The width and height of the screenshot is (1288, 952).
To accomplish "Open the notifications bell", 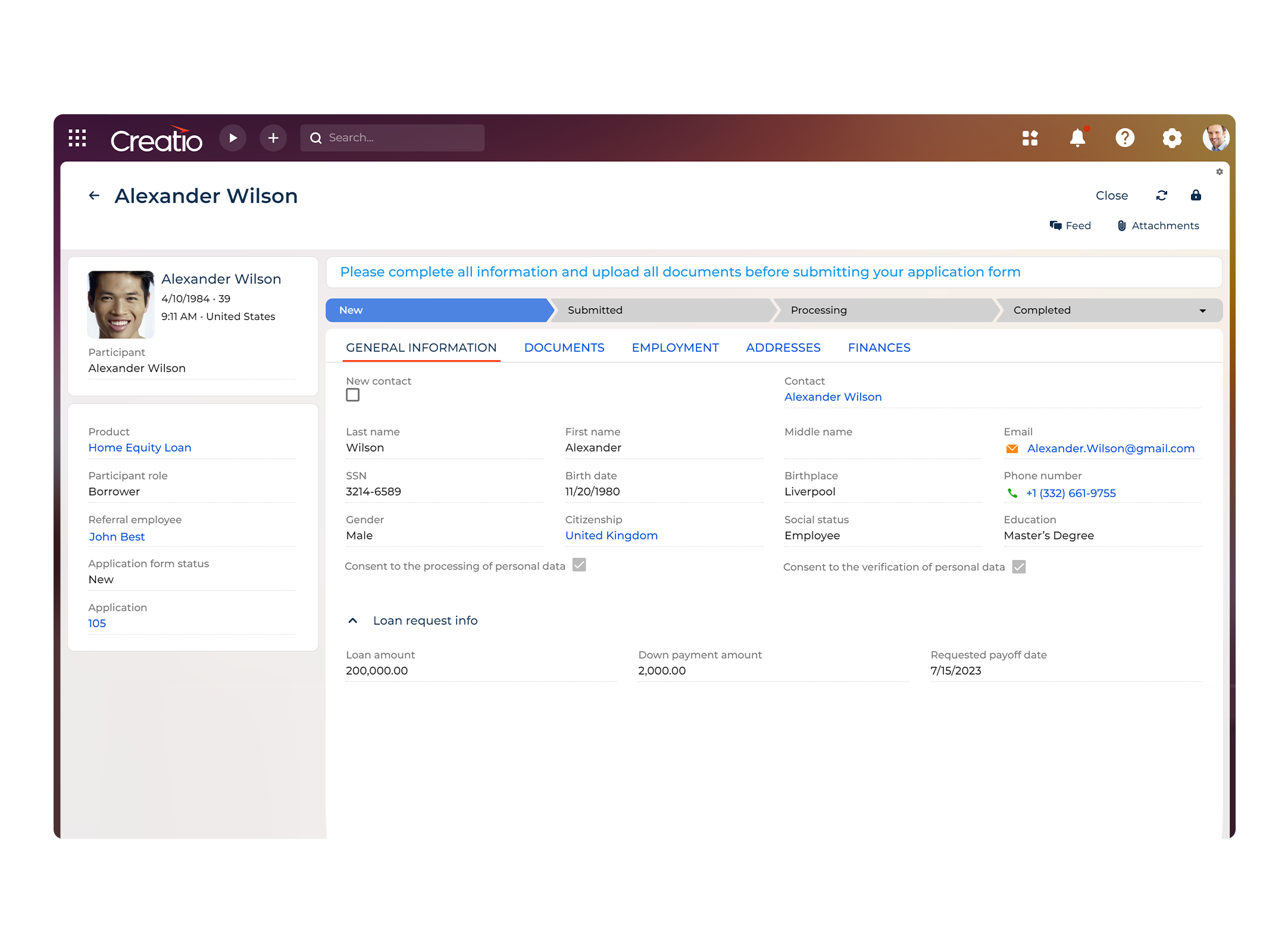I will pyautogui.click(x=1077, y=138).
